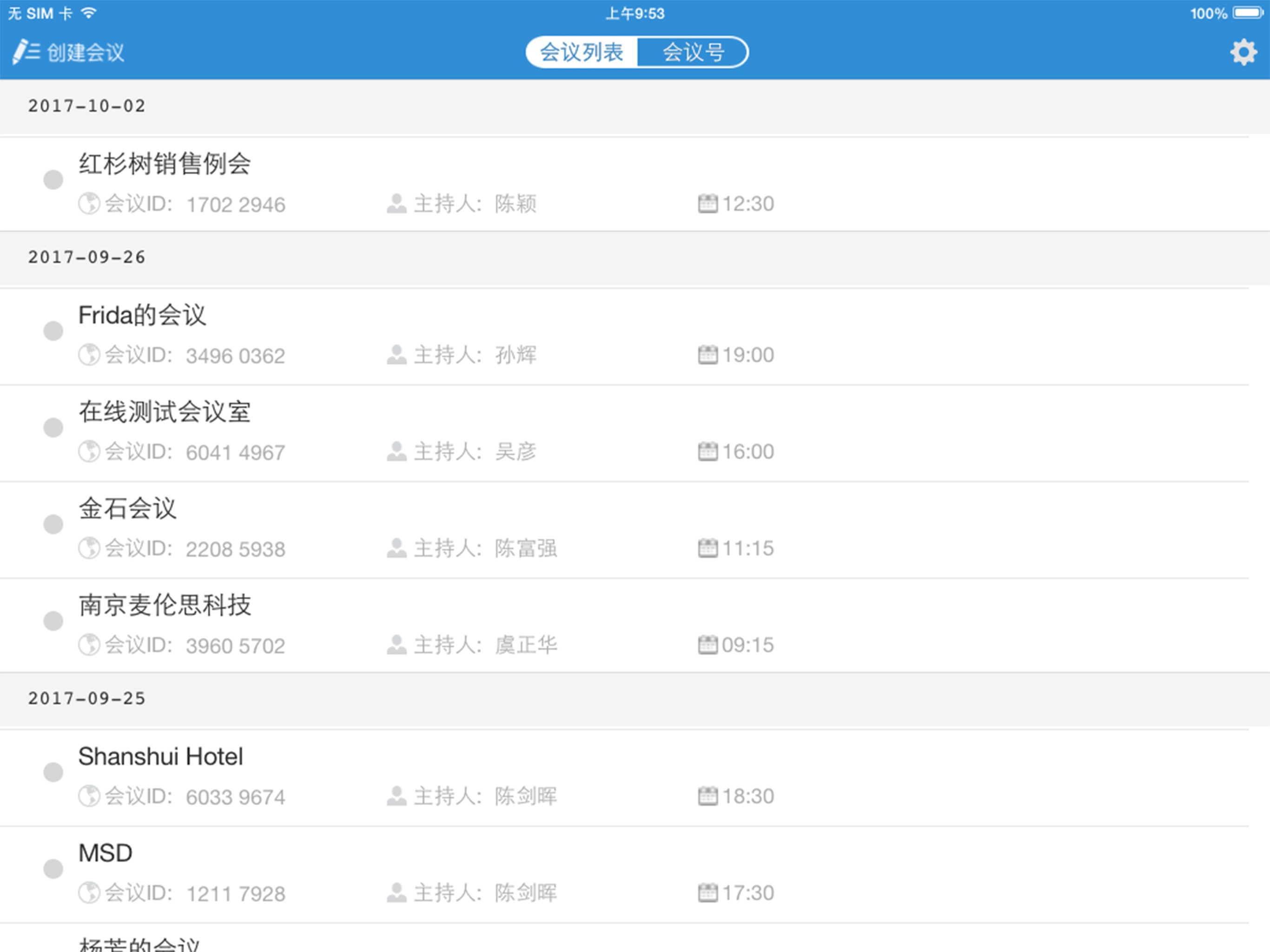Image resolution: width=1270 pixels, height=952 pixels.
Task: Click host person icon in MSD row
Action: tap(397, 893)
